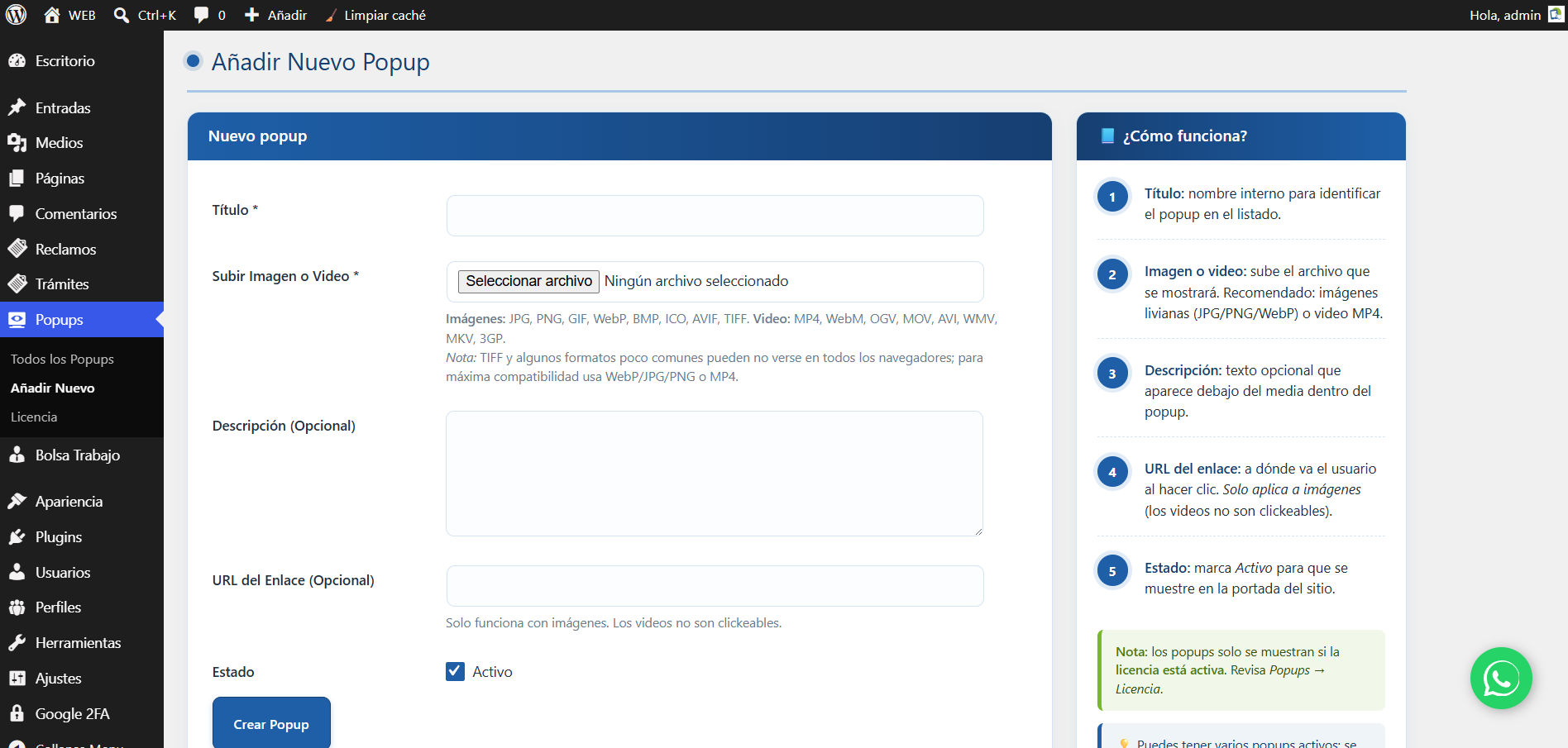Viewport: 1568px width, 748px height.
Task: Focus the Descripción textarea
Action: point(715,474)
